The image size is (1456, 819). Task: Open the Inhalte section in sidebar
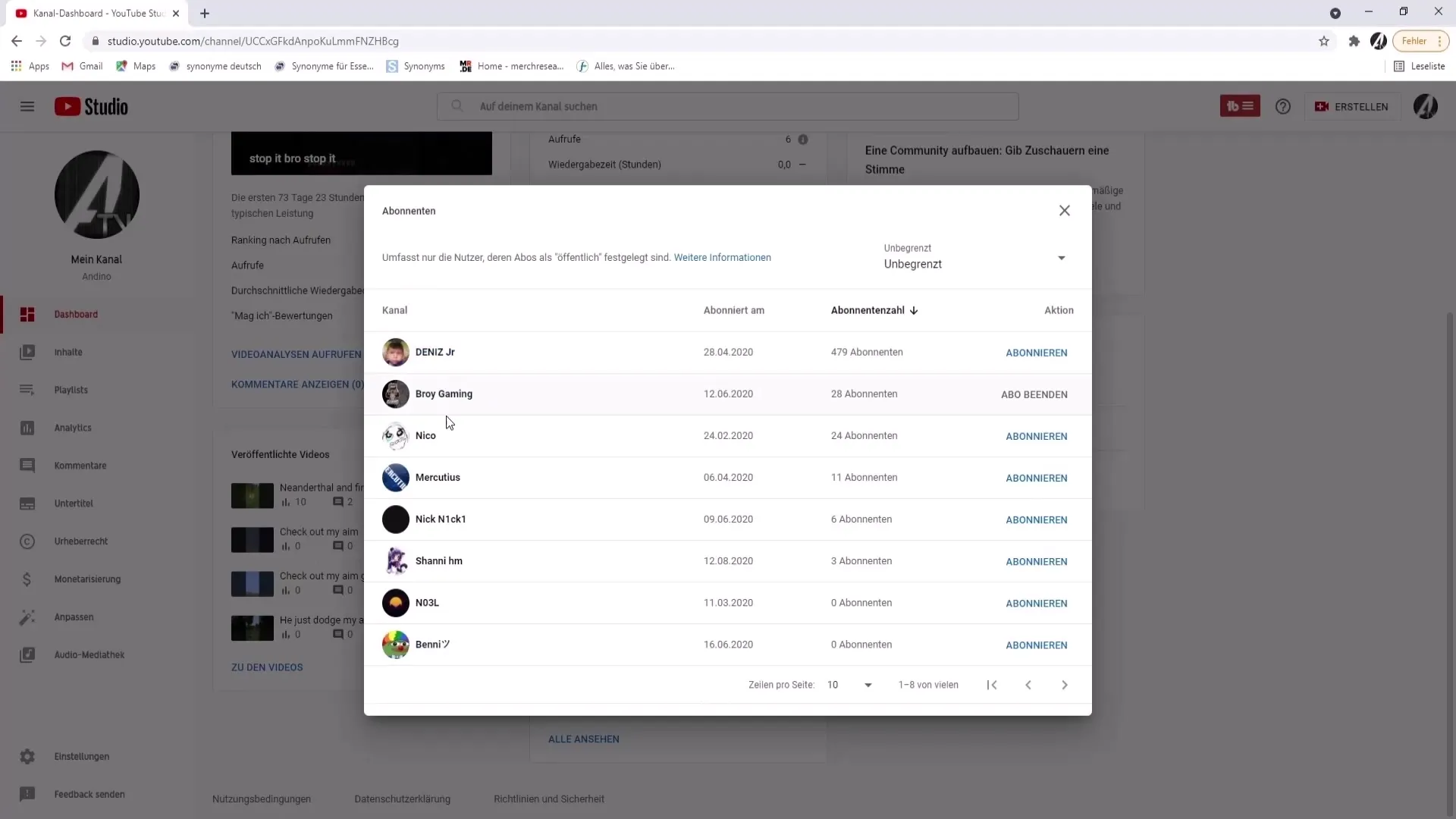[68, 351]
